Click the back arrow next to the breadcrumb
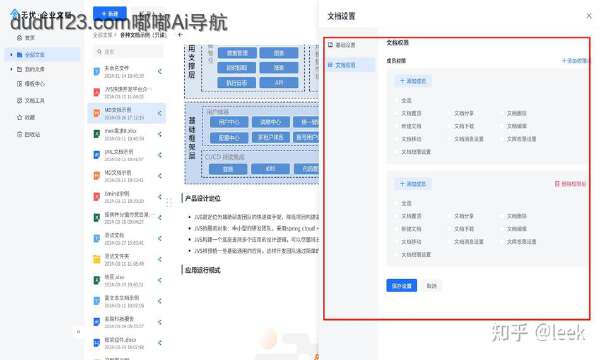600x360 pixels. (x=180, y=35)
